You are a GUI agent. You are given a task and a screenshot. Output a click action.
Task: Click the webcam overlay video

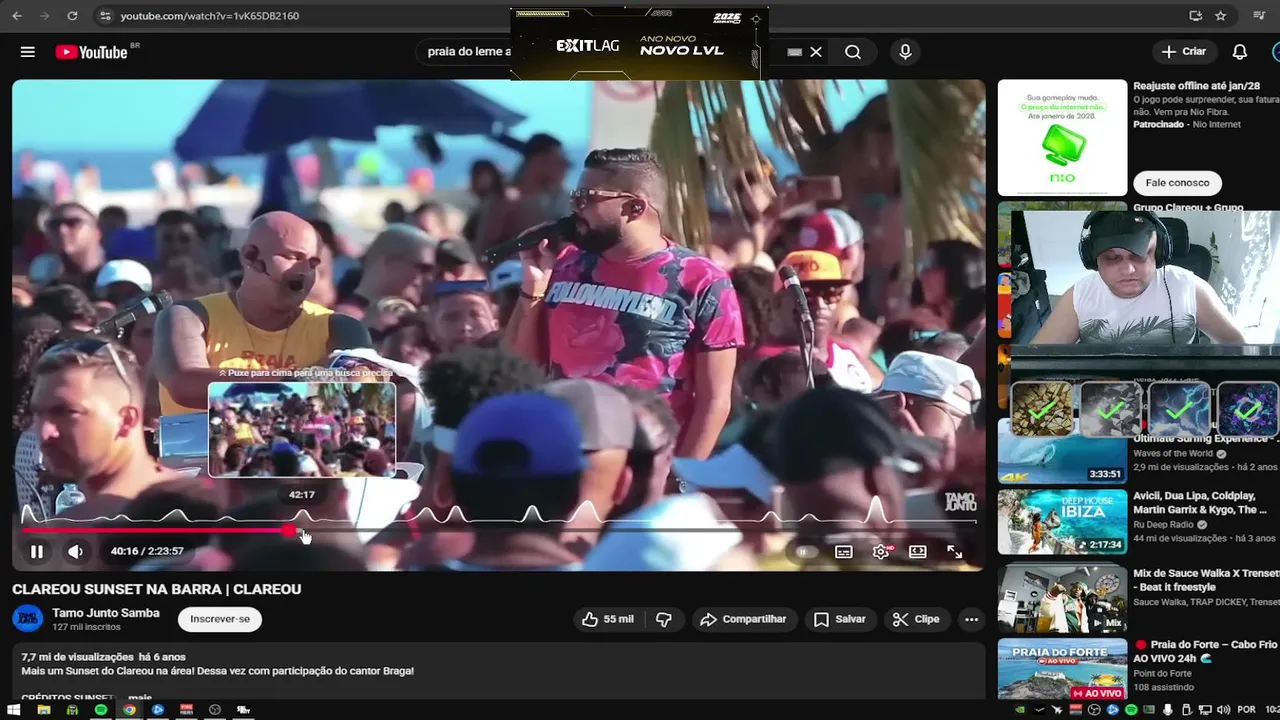1145,277
